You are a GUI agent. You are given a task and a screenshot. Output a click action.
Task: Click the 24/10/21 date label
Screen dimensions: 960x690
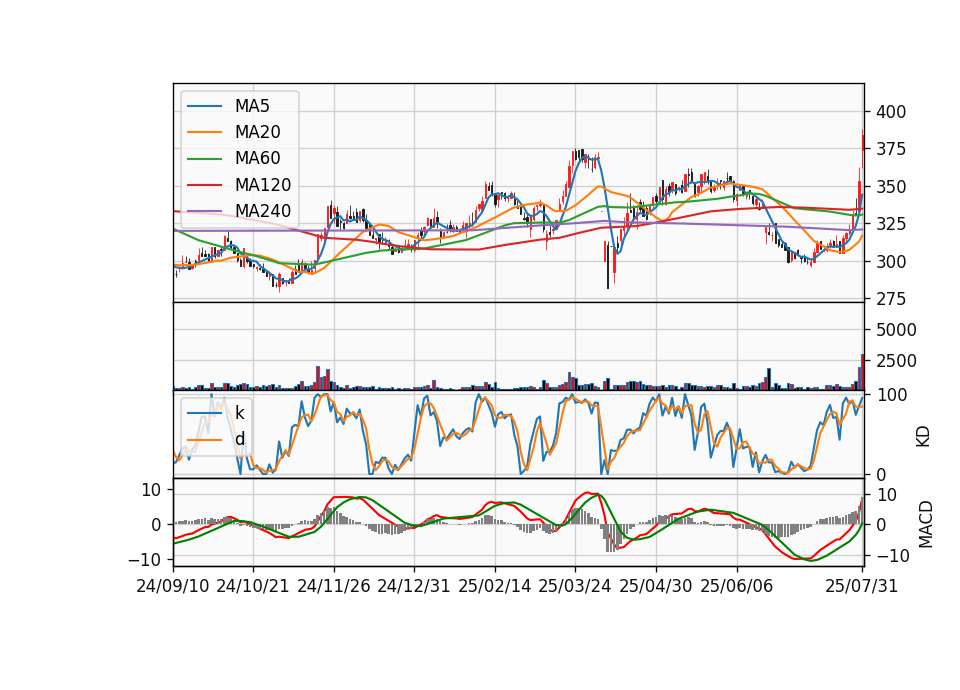click(x=253, y=586)
